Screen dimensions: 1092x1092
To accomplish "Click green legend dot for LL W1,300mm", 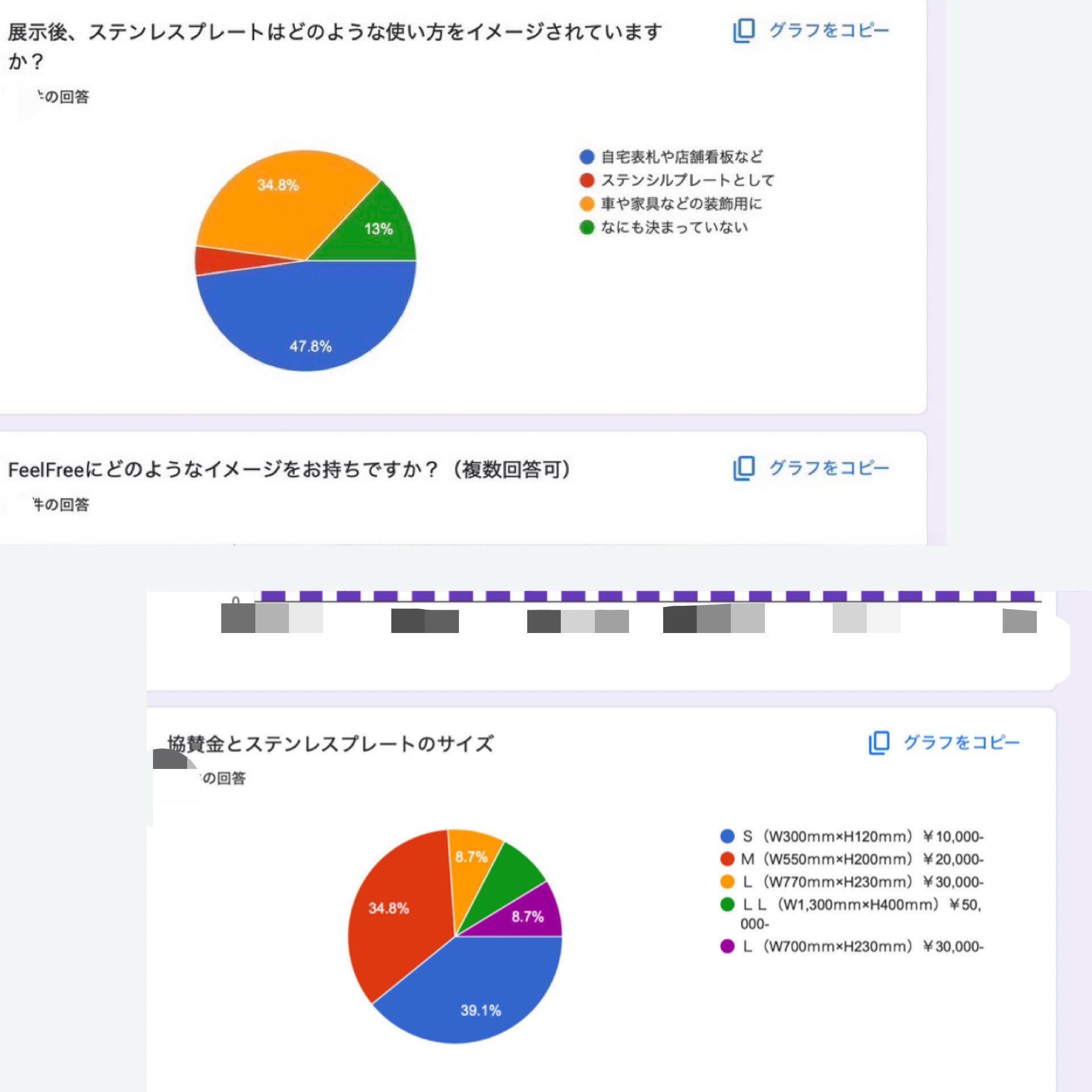I will (727, 904).
